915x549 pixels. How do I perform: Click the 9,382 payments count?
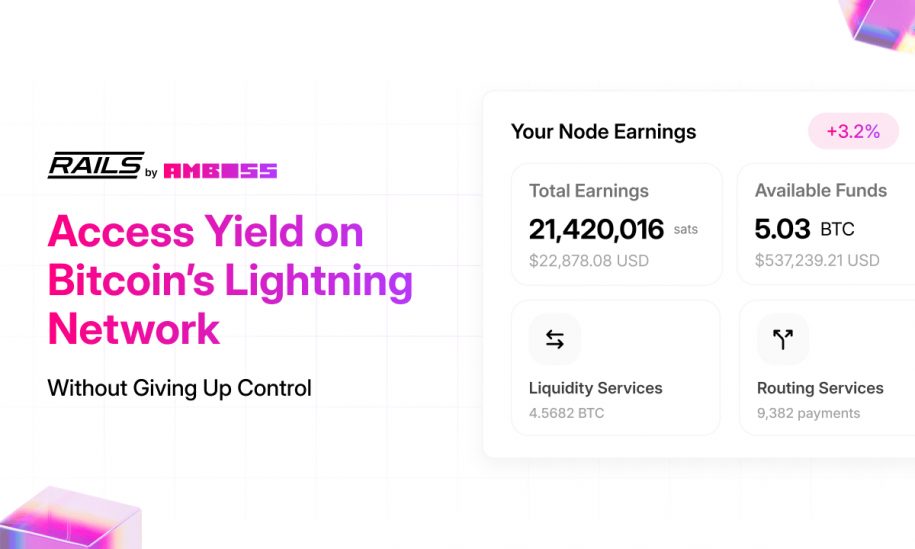pos(808,413)
